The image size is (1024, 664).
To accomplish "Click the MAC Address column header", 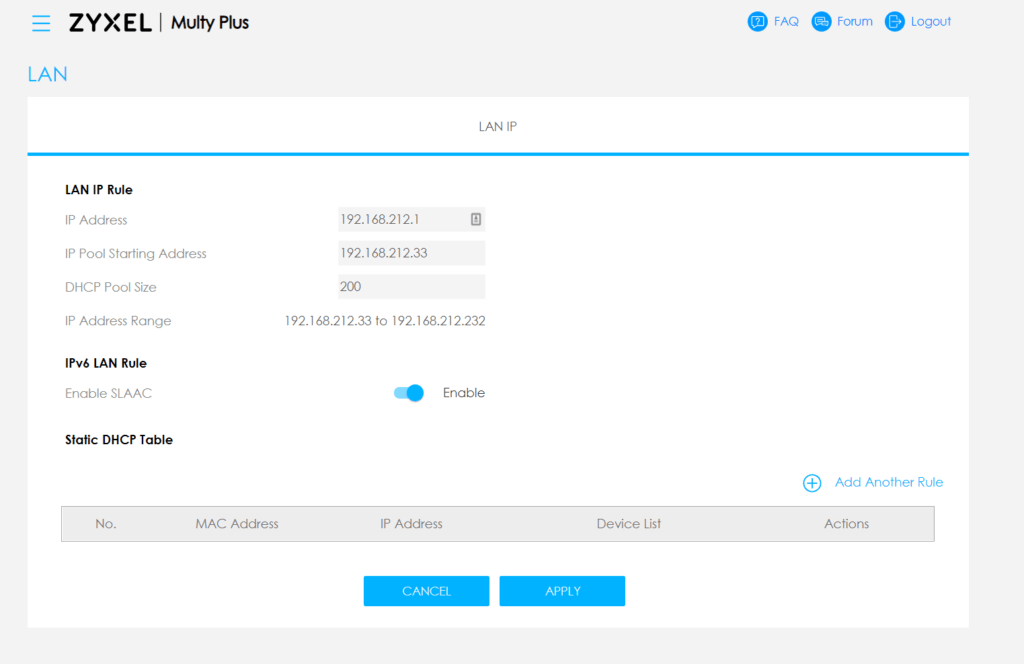I will (237, 524).
